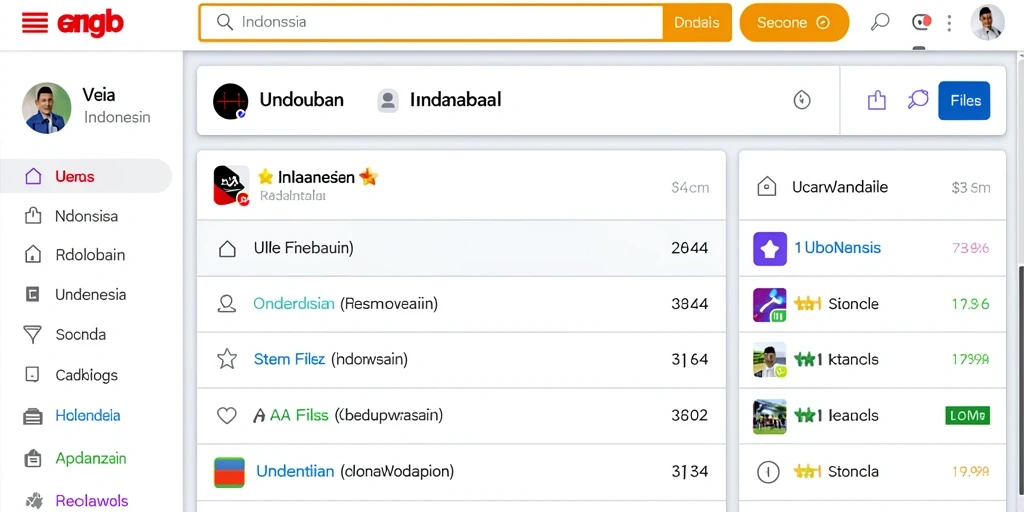This screenshot has height=512, width=1024.
Task: Open Holendeia sidebar link
Action: click(x=88, y=415)
